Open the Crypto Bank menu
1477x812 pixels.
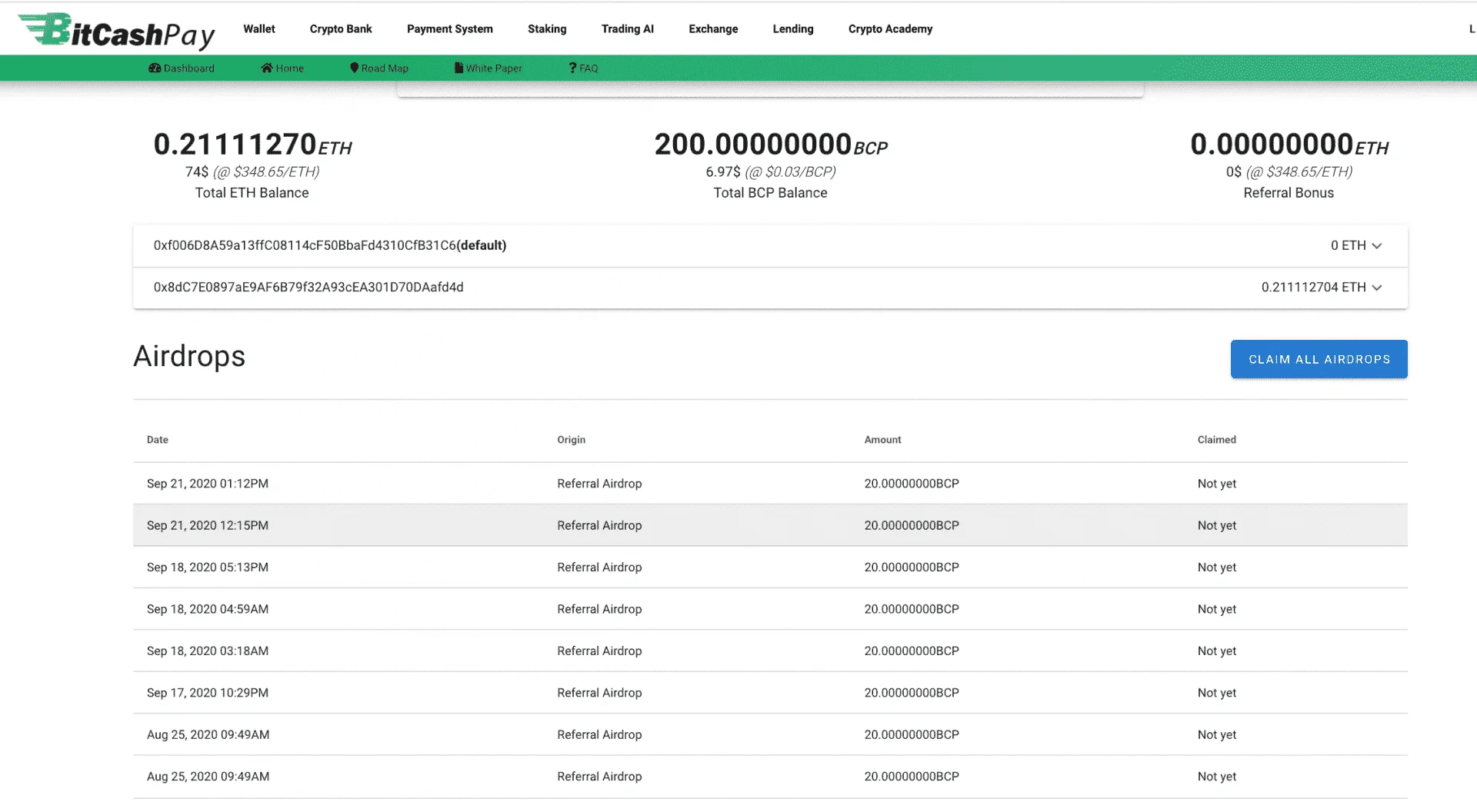[341, 28]
